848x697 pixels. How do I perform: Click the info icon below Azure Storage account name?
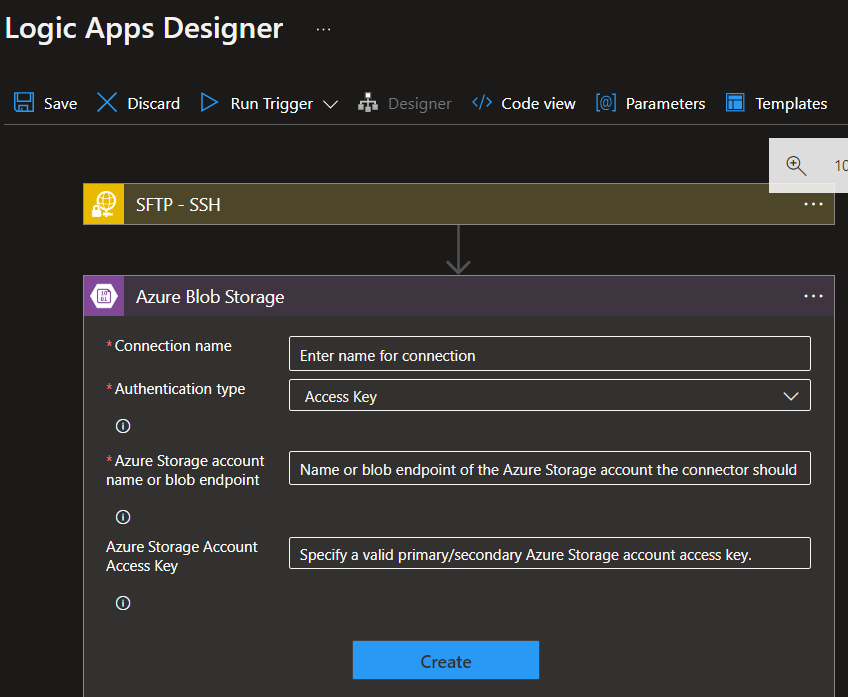pyautogui.click(x=122, y=517)
